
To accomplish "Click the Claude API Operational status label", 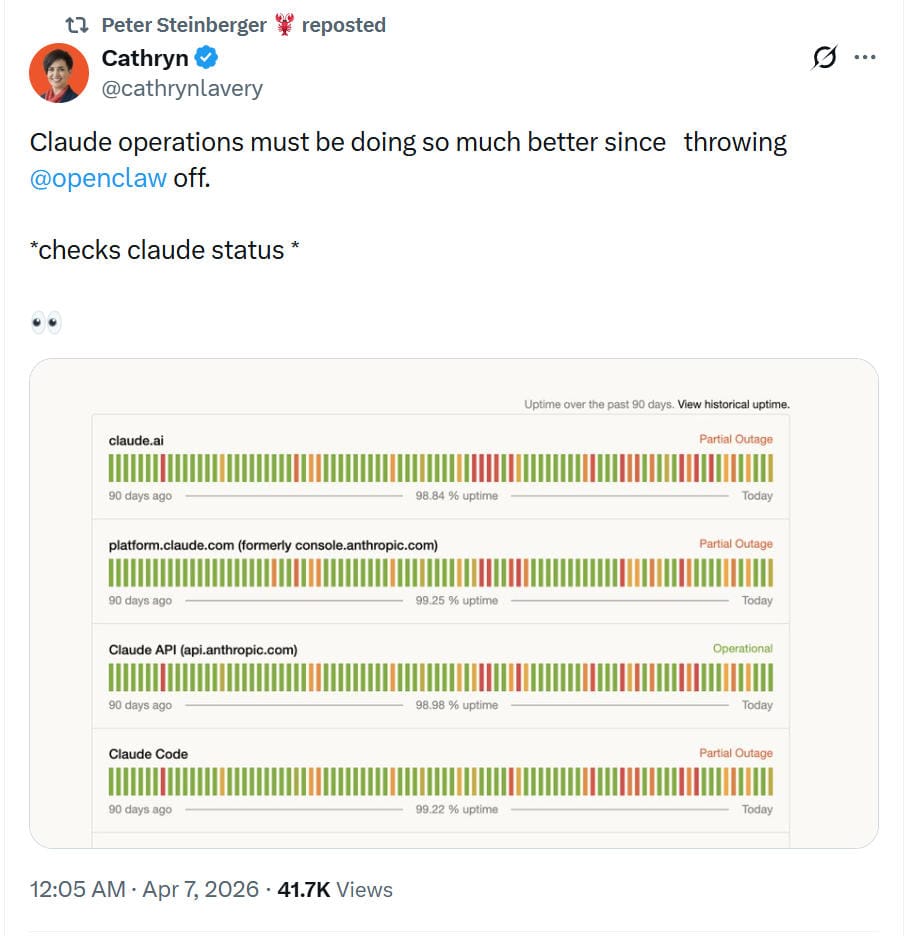I will tap(742, 648).
